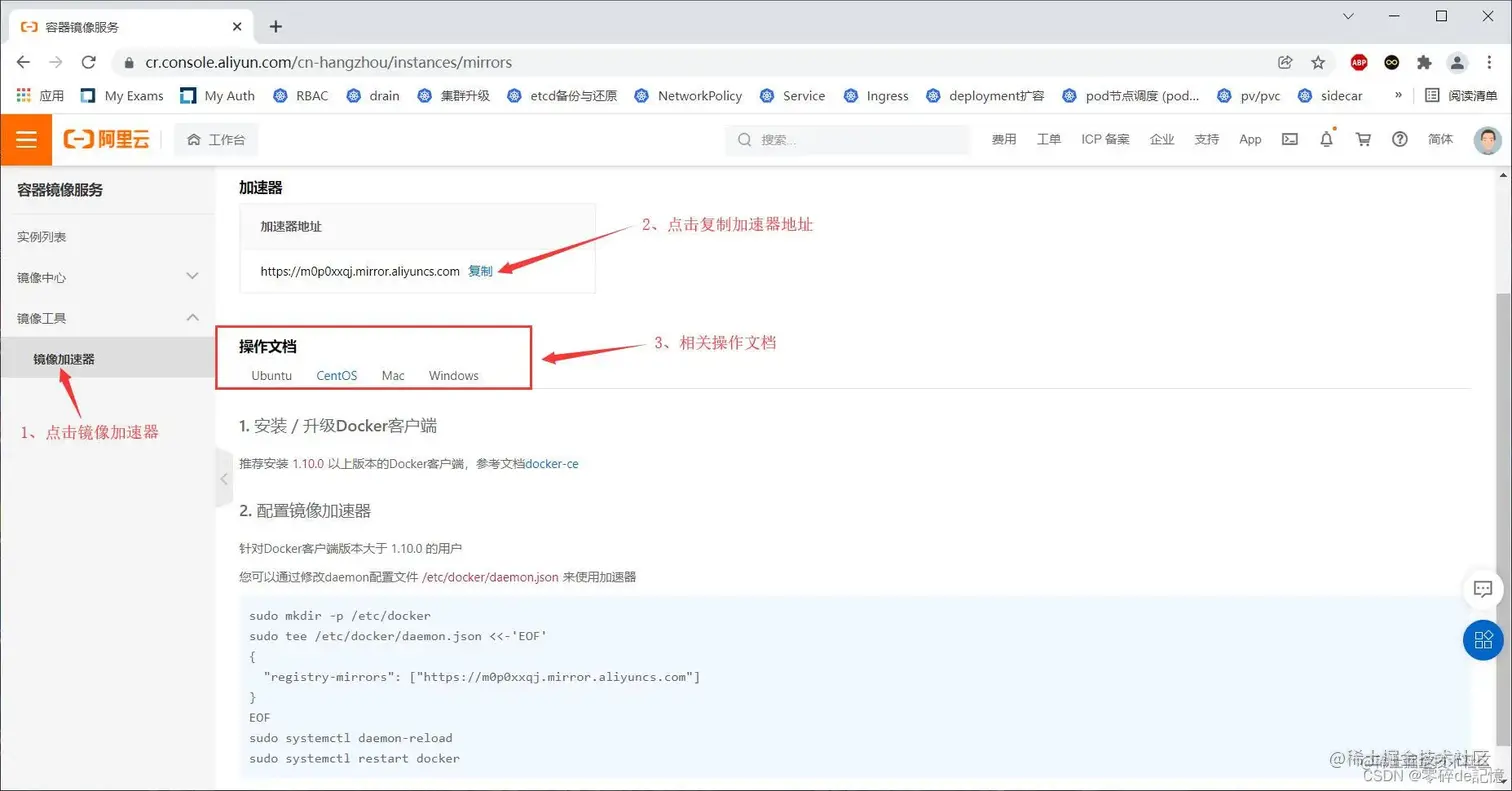1512x791 pixels.
Task: Show more bookmarks with the double chevron
Action: (x=1398, y=96)
